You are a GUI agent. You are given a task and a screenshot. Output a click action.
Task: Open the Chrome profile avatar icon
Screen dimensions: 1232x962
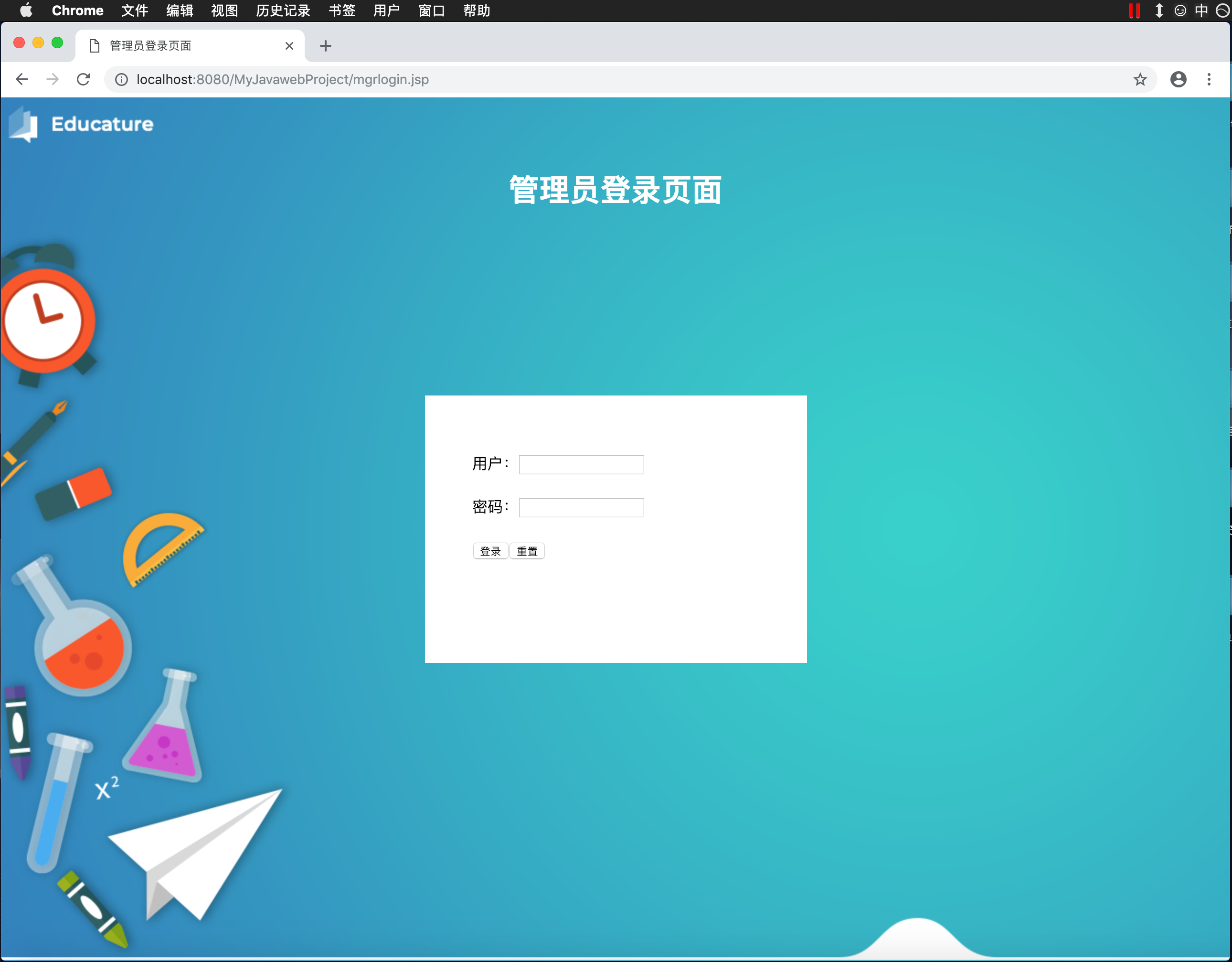1178,80
